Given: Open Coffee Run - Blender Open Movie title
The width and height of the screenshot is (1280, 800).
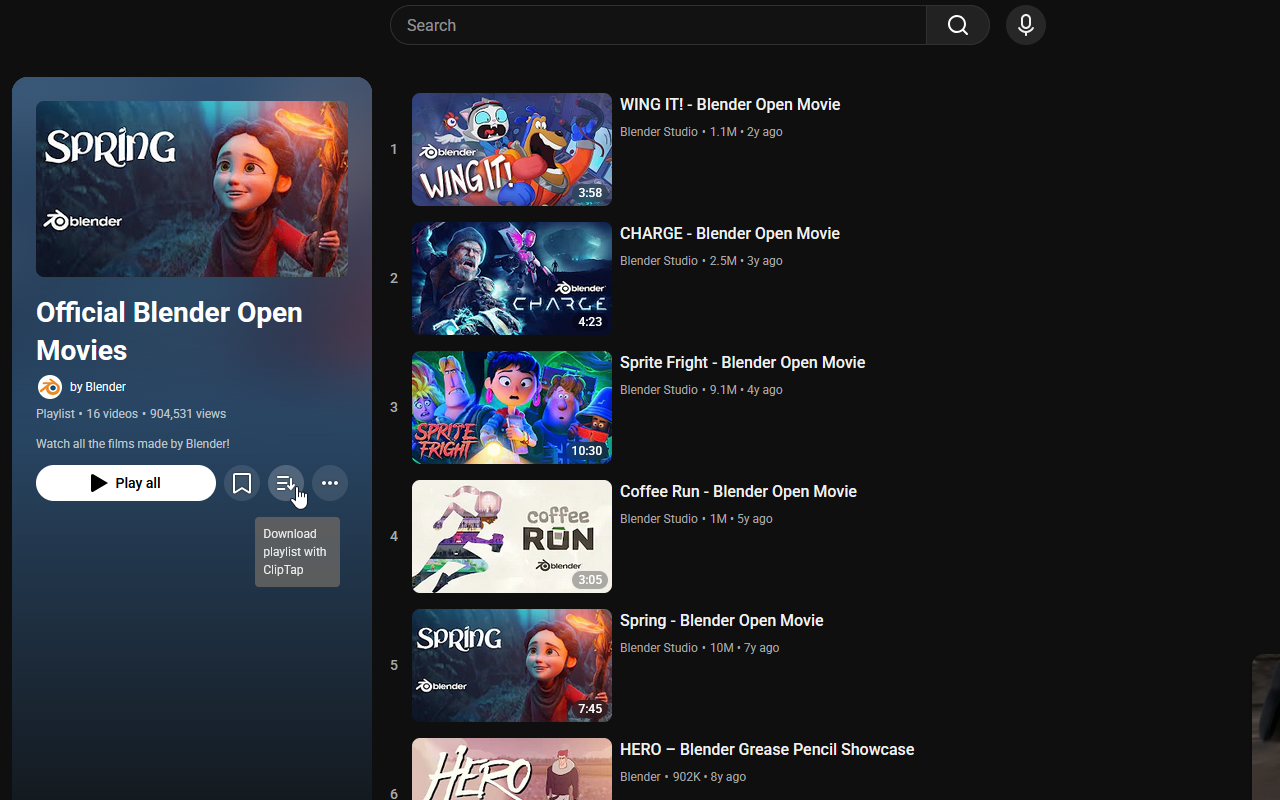Looking at the screenshot, I should pos(738,491).
